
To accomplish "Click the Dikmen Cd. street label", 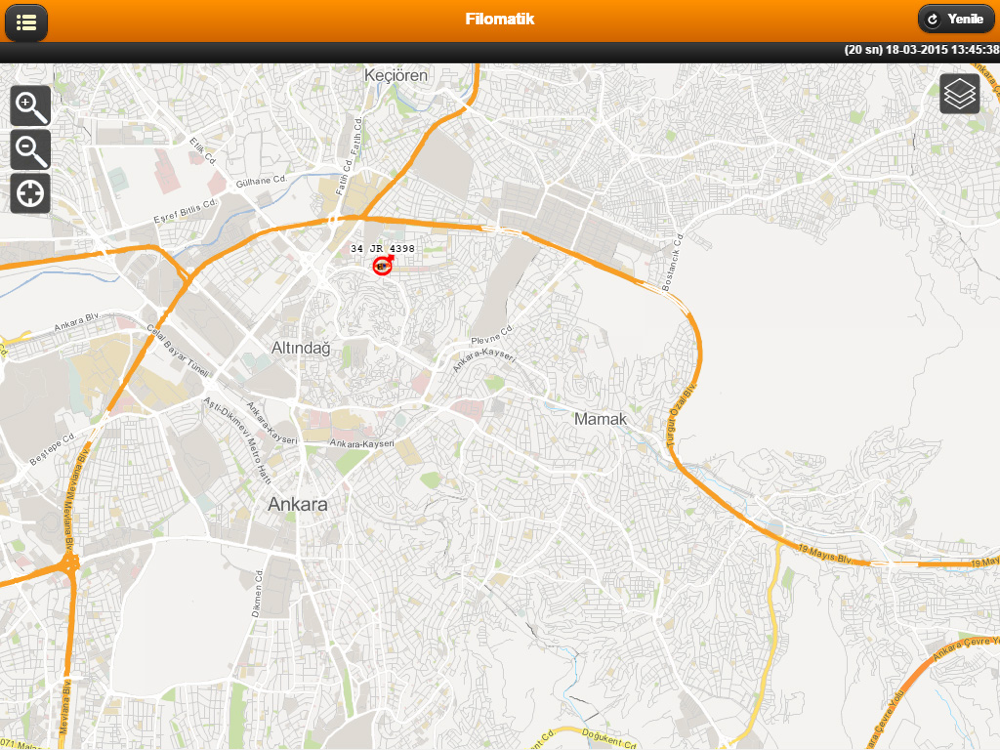I will pos(256,593).
